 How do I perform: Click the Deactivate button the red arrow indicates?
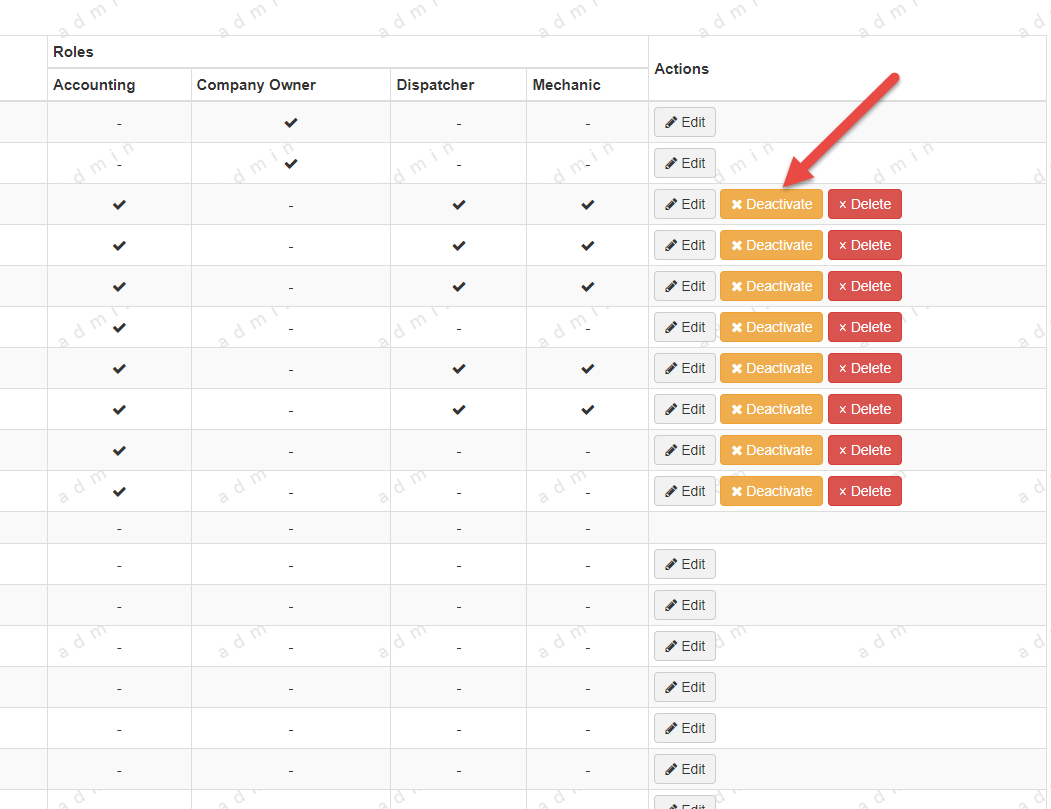coord(771,204)
